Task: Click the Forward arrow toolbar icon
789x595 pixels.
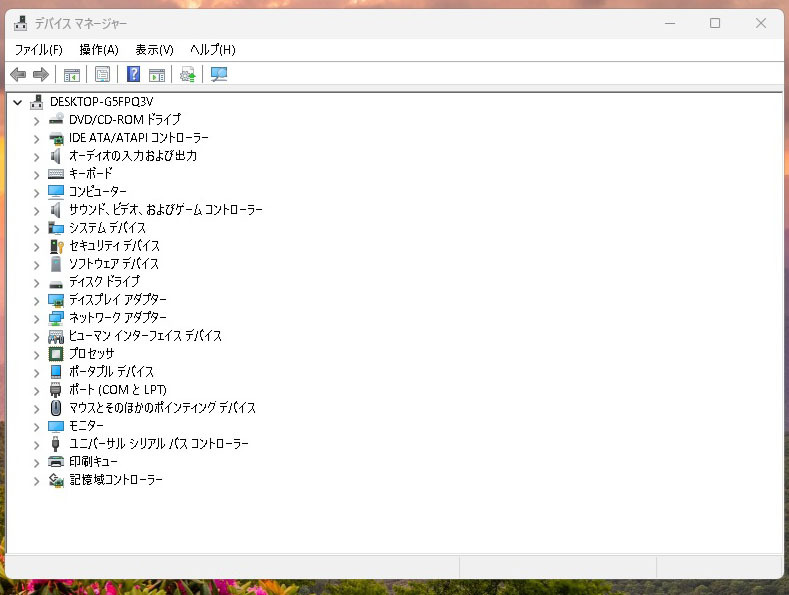Action: (41, 75)
